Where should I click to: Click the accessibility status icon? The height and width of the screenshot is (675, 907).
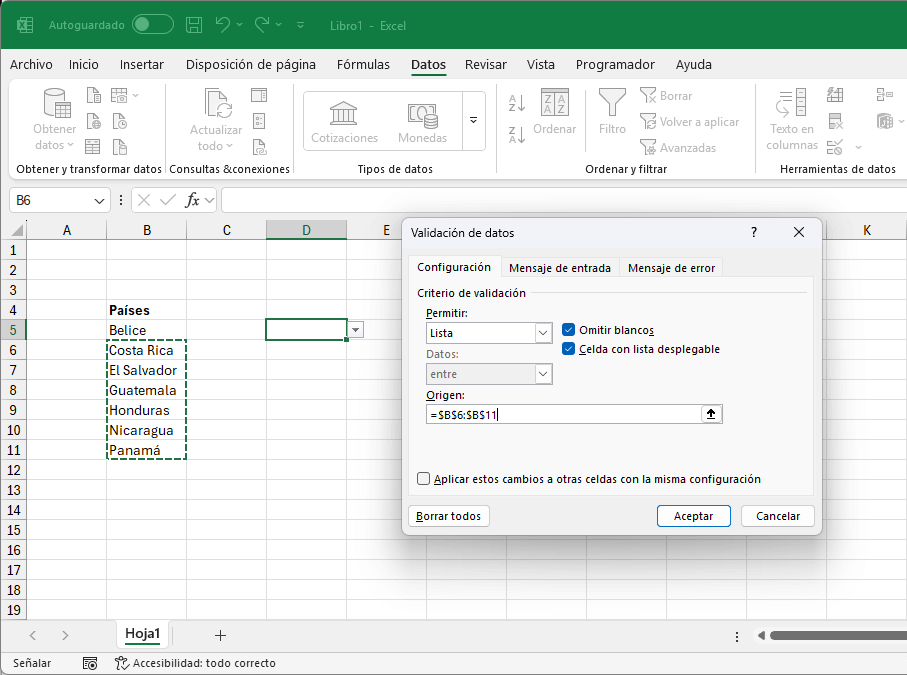point(121,663)
